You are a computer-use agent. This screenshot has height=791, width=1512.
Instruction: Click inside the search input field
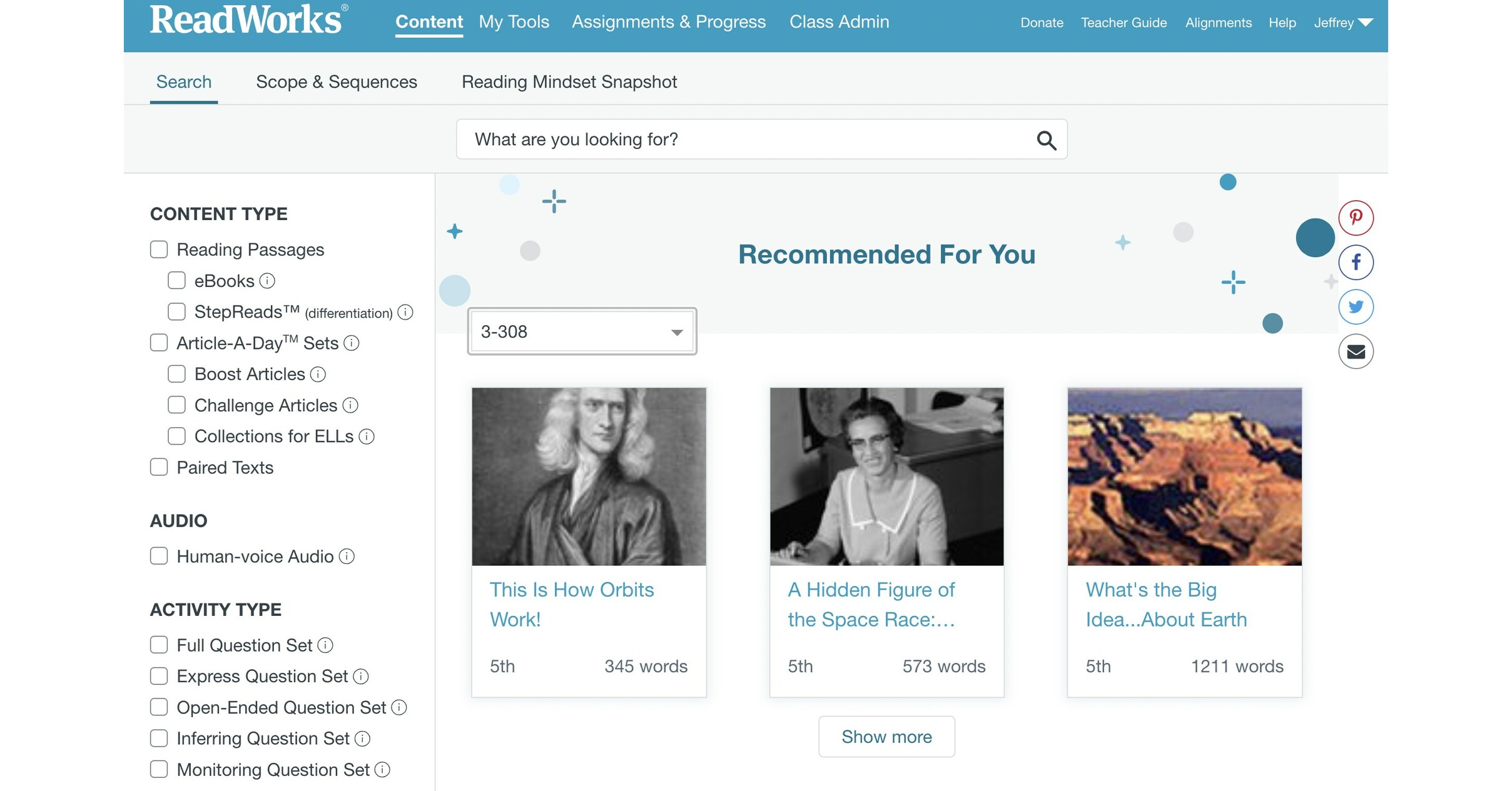(688, 139)
